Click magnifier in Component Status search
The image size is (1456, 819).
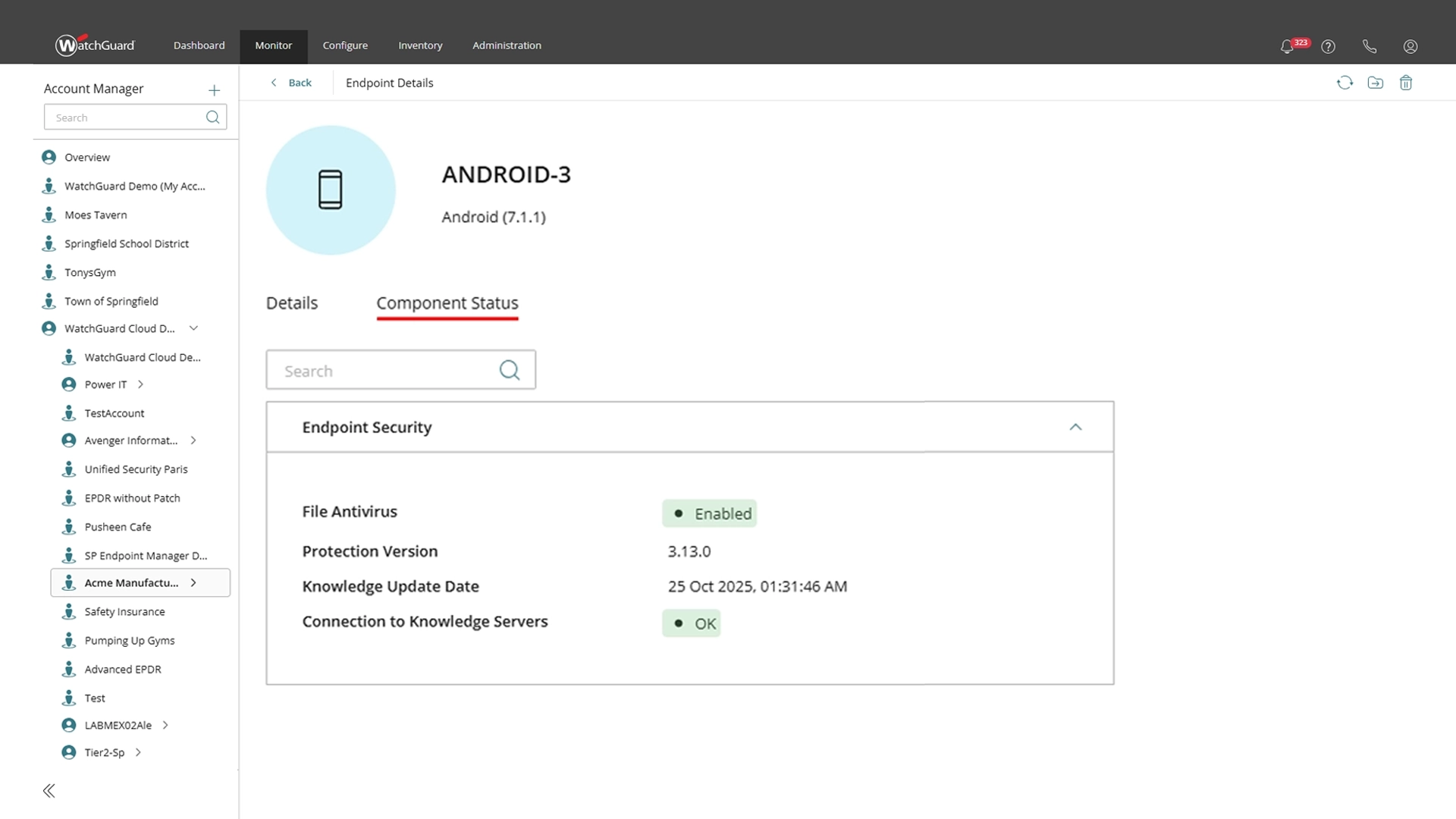(x=510, y=370)
